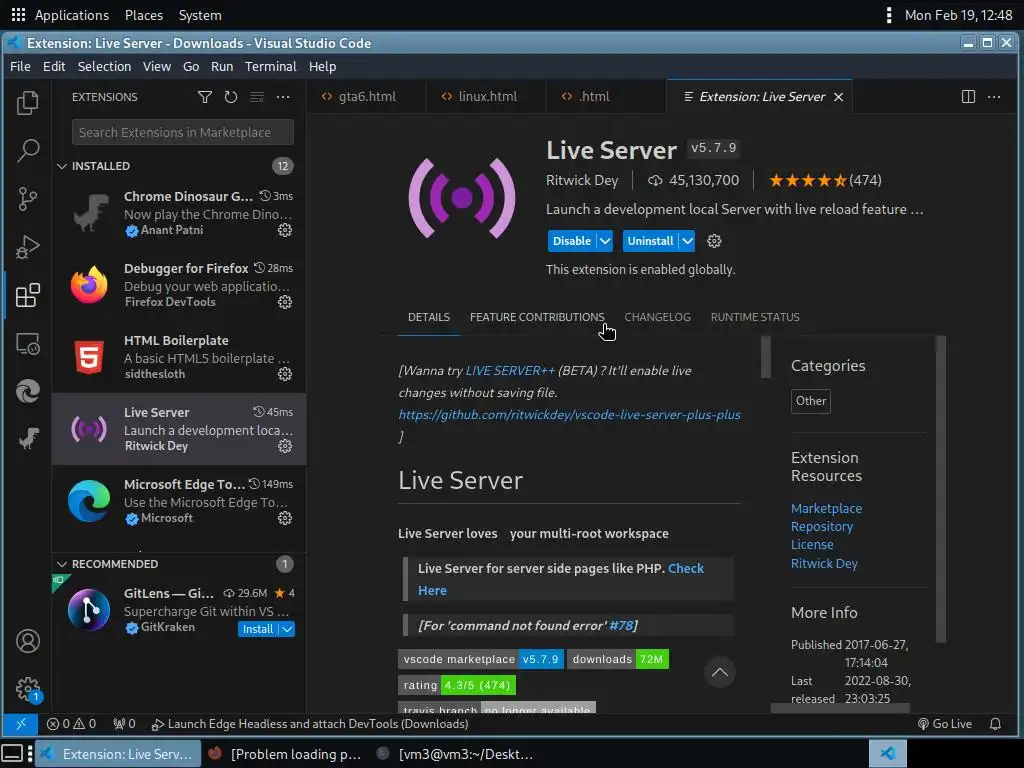Open GitLens Install dropdown arrow
1024x768 pixels.
287,629
